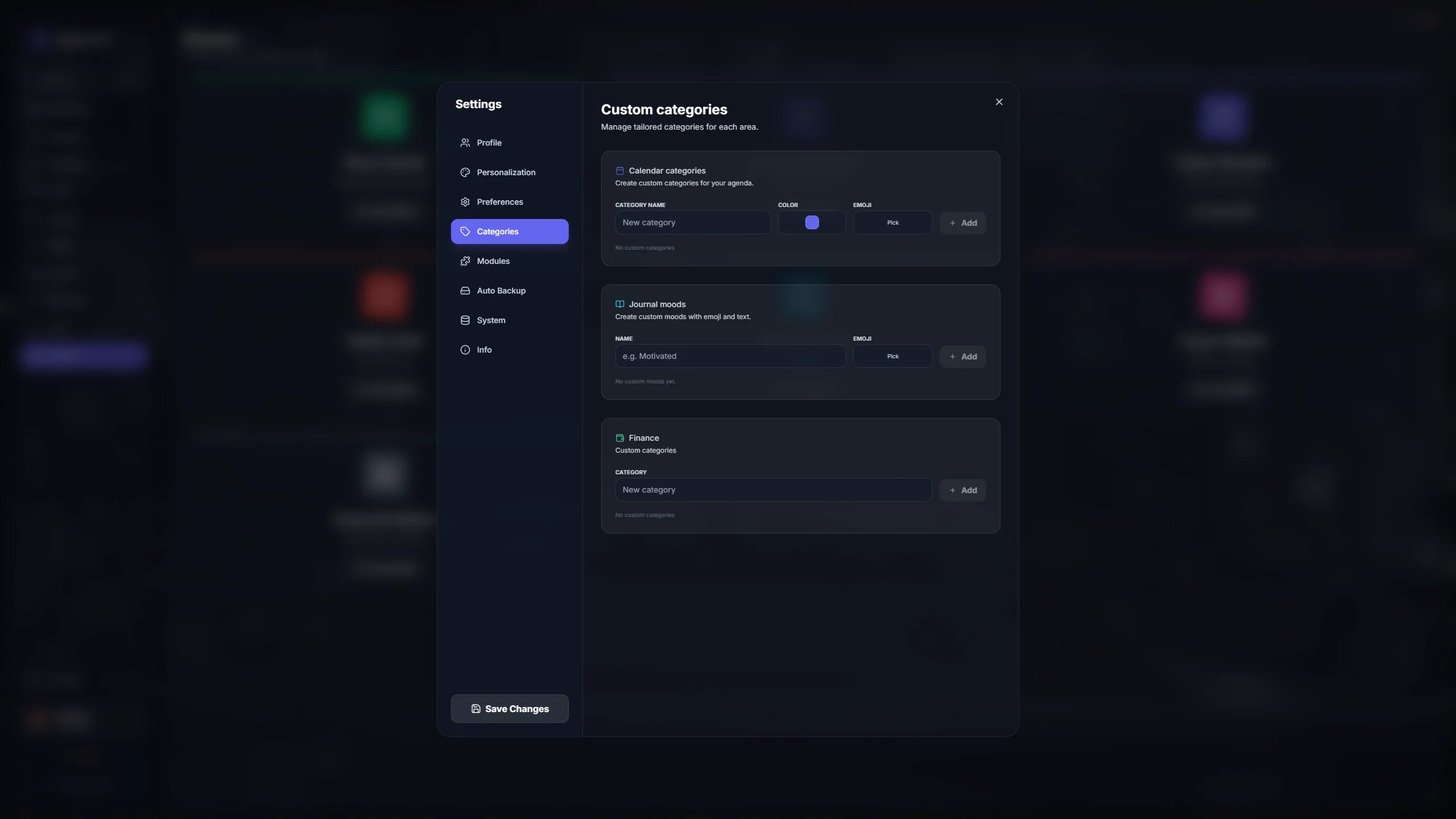Viewport: 1456px width, 819px height.
Task: Open the calendar category color swatch
Action: tap(812, 222)
